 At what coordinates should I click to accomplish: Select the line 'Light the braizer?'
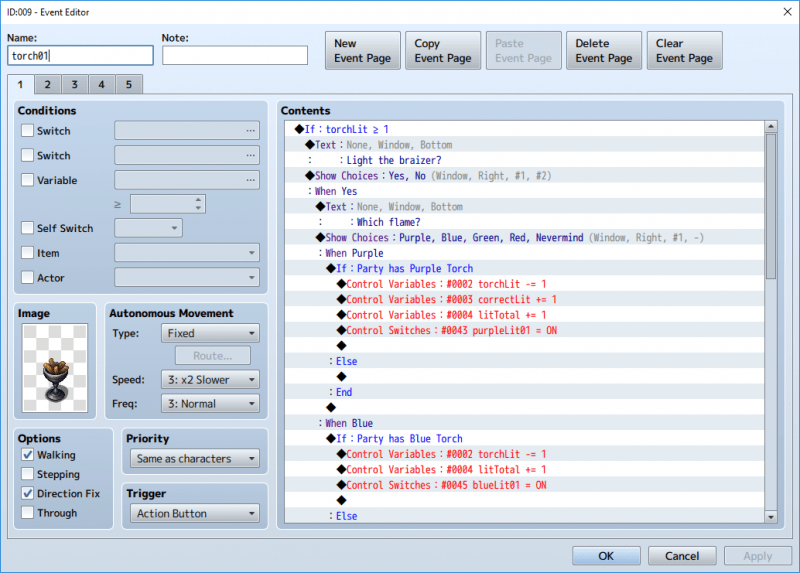coord(524,160)
